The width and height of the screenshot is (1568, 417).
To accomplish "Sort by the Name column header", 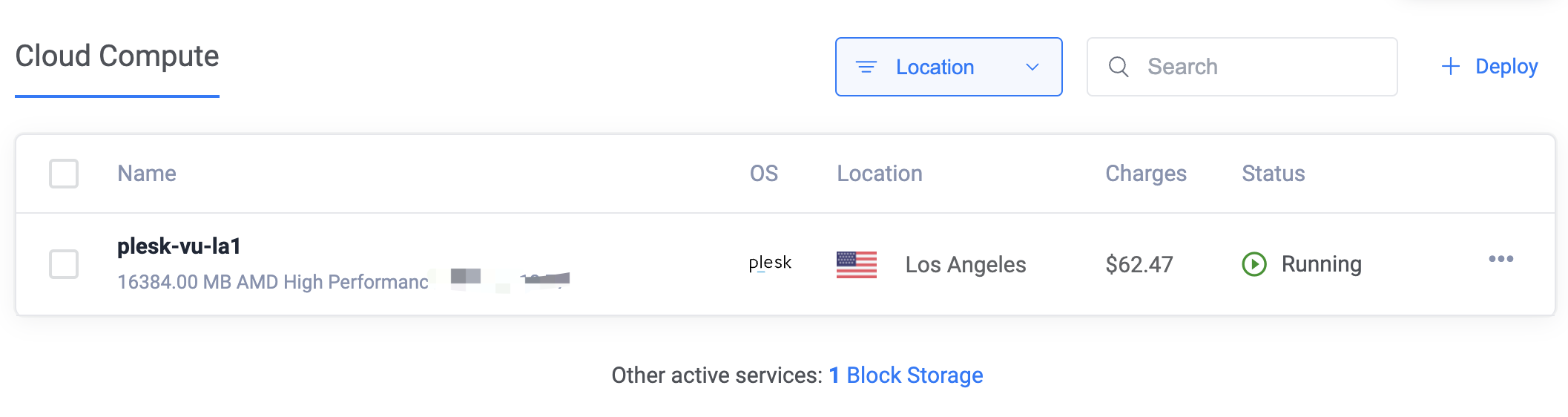I will point(147,174).
